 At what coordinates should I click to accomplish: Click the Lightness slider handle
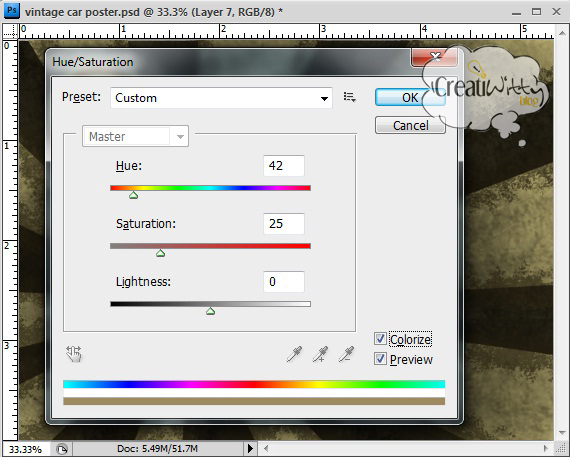(210, 311)
